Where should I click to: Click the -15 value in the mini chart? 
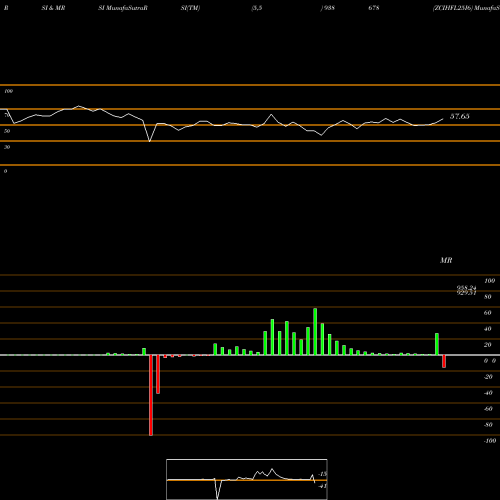pos(323,474)
